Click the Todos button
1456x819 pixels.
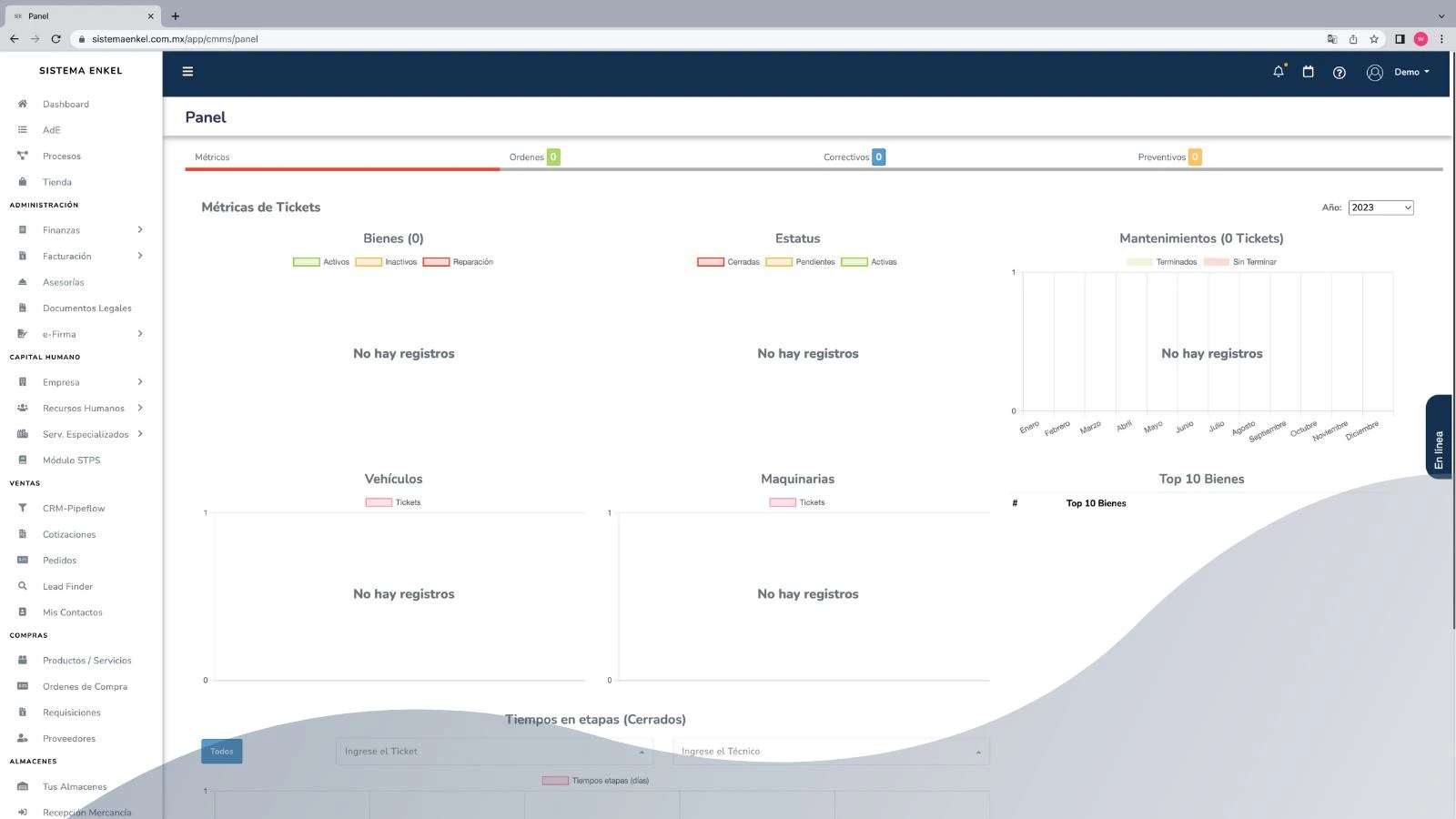pos(221,752)
